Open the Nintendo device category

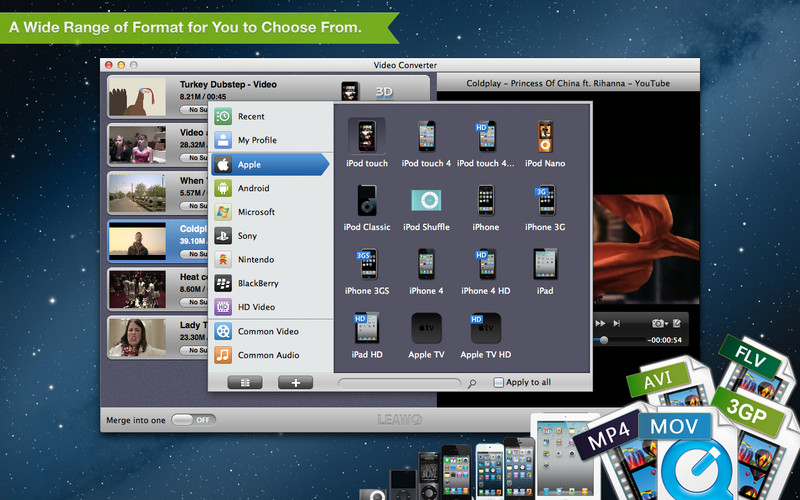[x=271, y=259]
